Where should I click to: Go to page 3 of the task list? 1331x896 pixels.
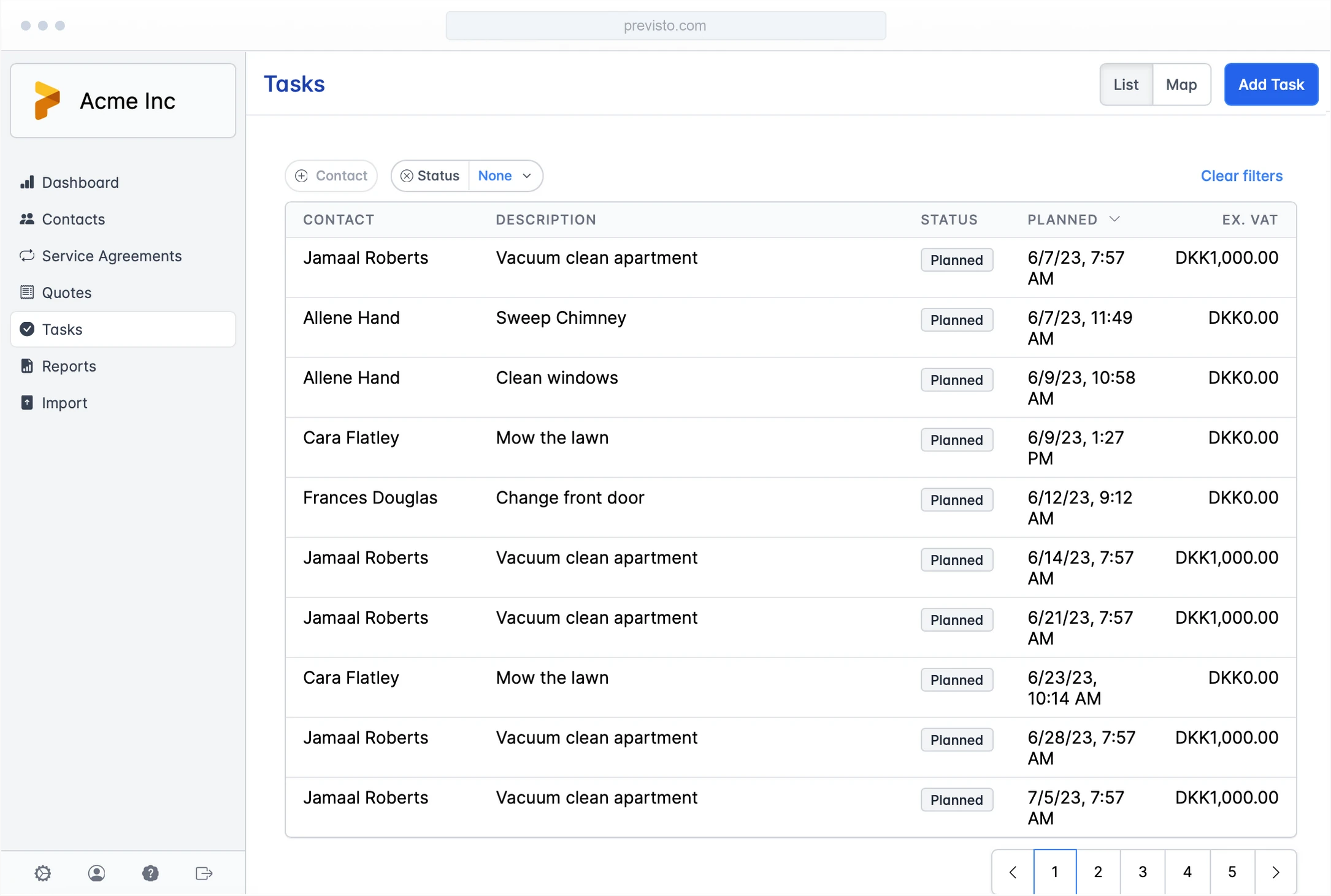point(1142,871)
